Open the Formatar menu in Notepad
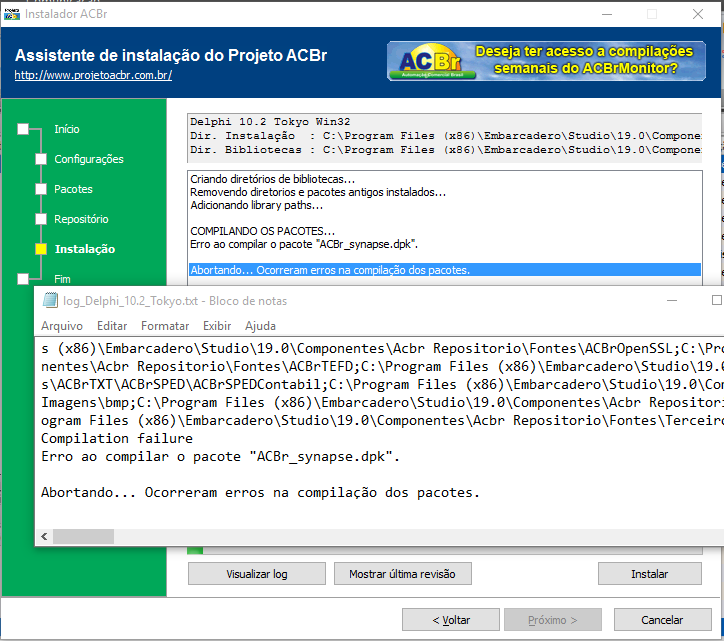Viewport: 724px width, 641px height. pos(165,326)
